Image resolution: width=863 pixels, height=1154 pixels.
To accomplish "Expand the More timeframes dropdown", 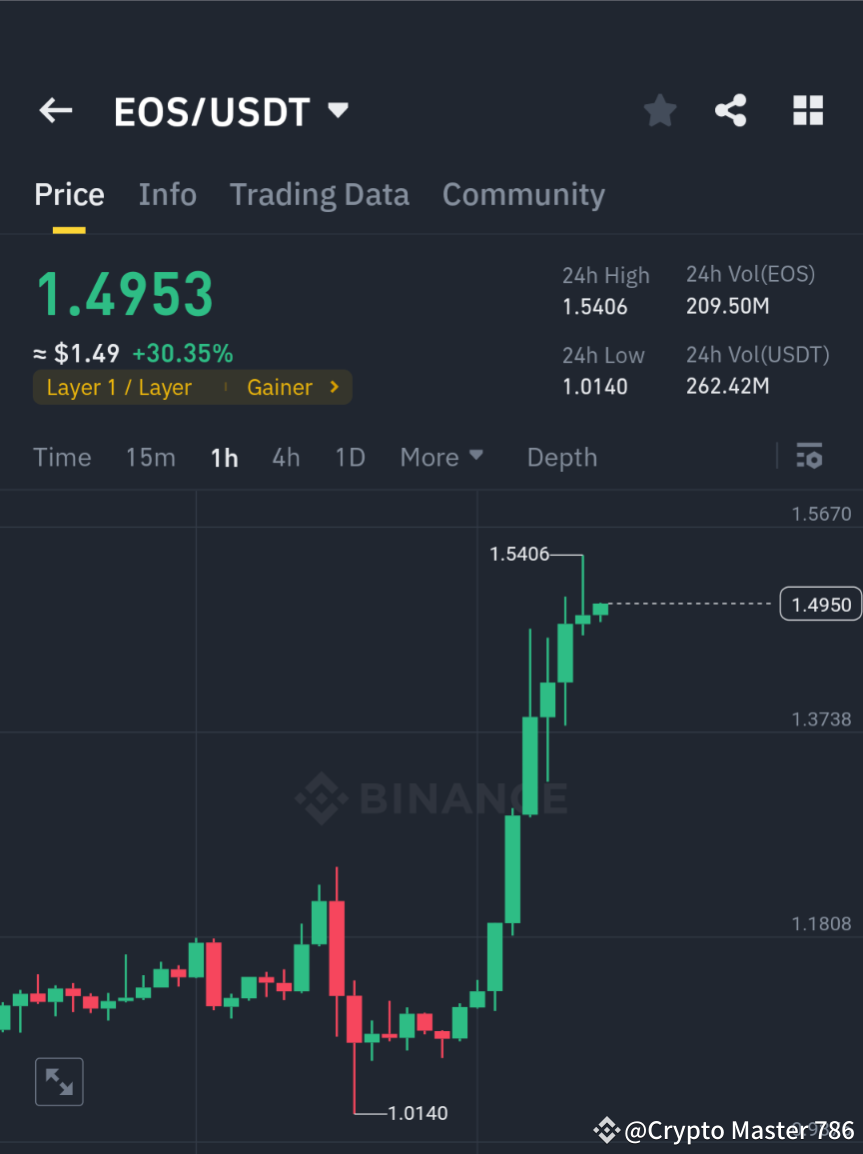I will (x=441, y=457).
